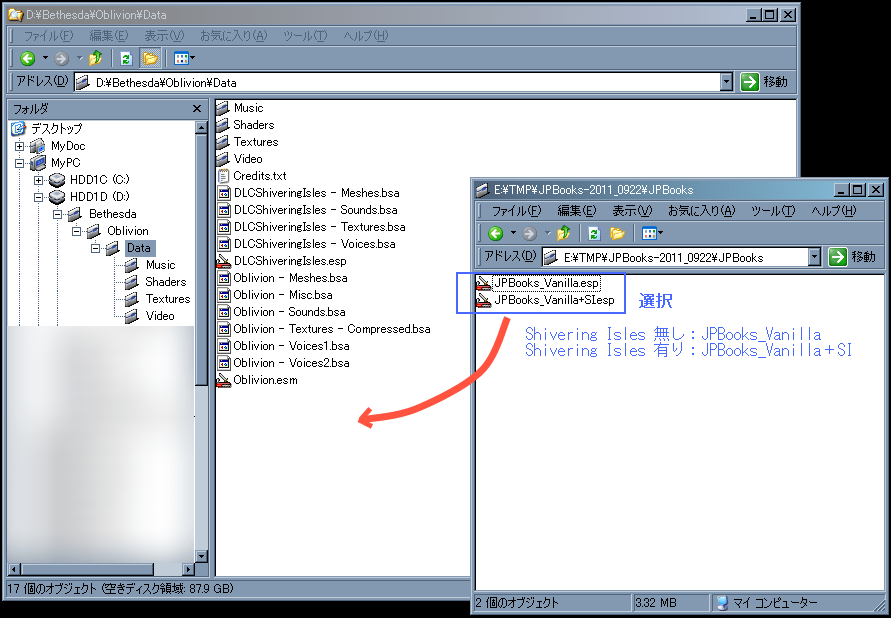Select the JPBooks_Vanilla.esp file
The height and width of the screenshot is (618, 891).
546,283
